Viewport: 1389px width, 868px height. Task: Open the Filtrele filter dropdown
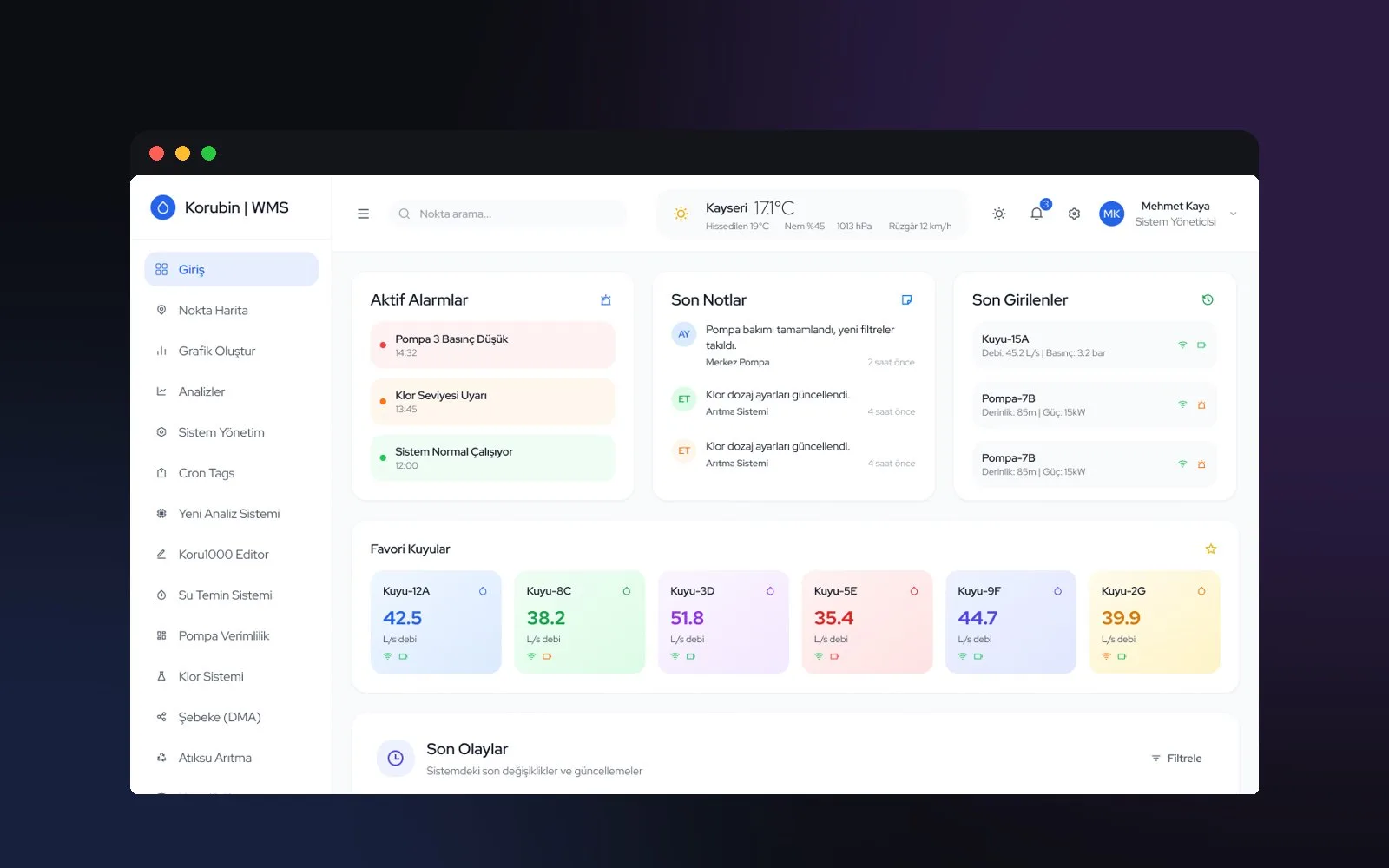(x=1177, y=759)
